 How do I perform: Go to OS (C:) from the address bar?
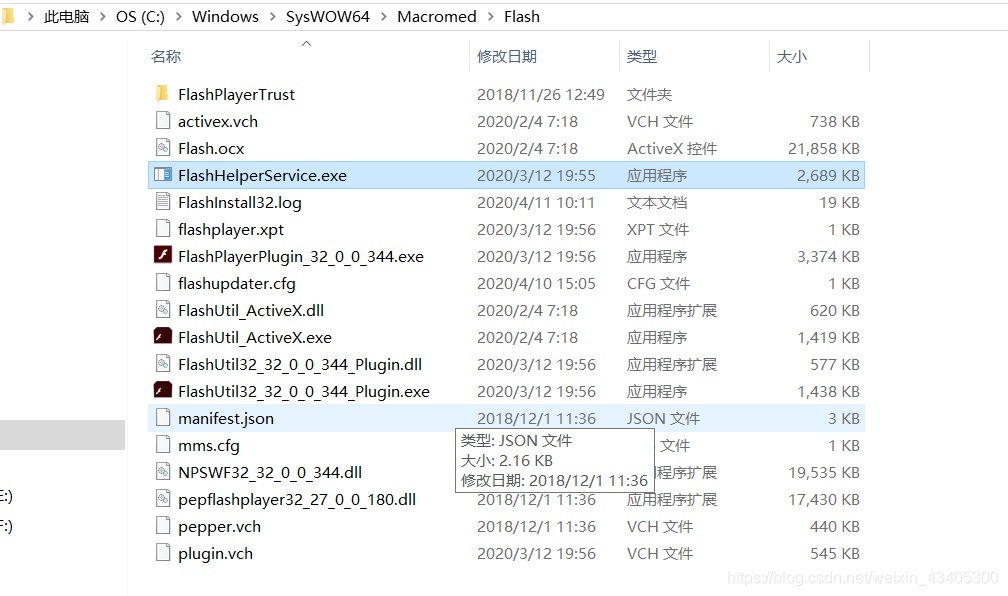pos(139,16)
